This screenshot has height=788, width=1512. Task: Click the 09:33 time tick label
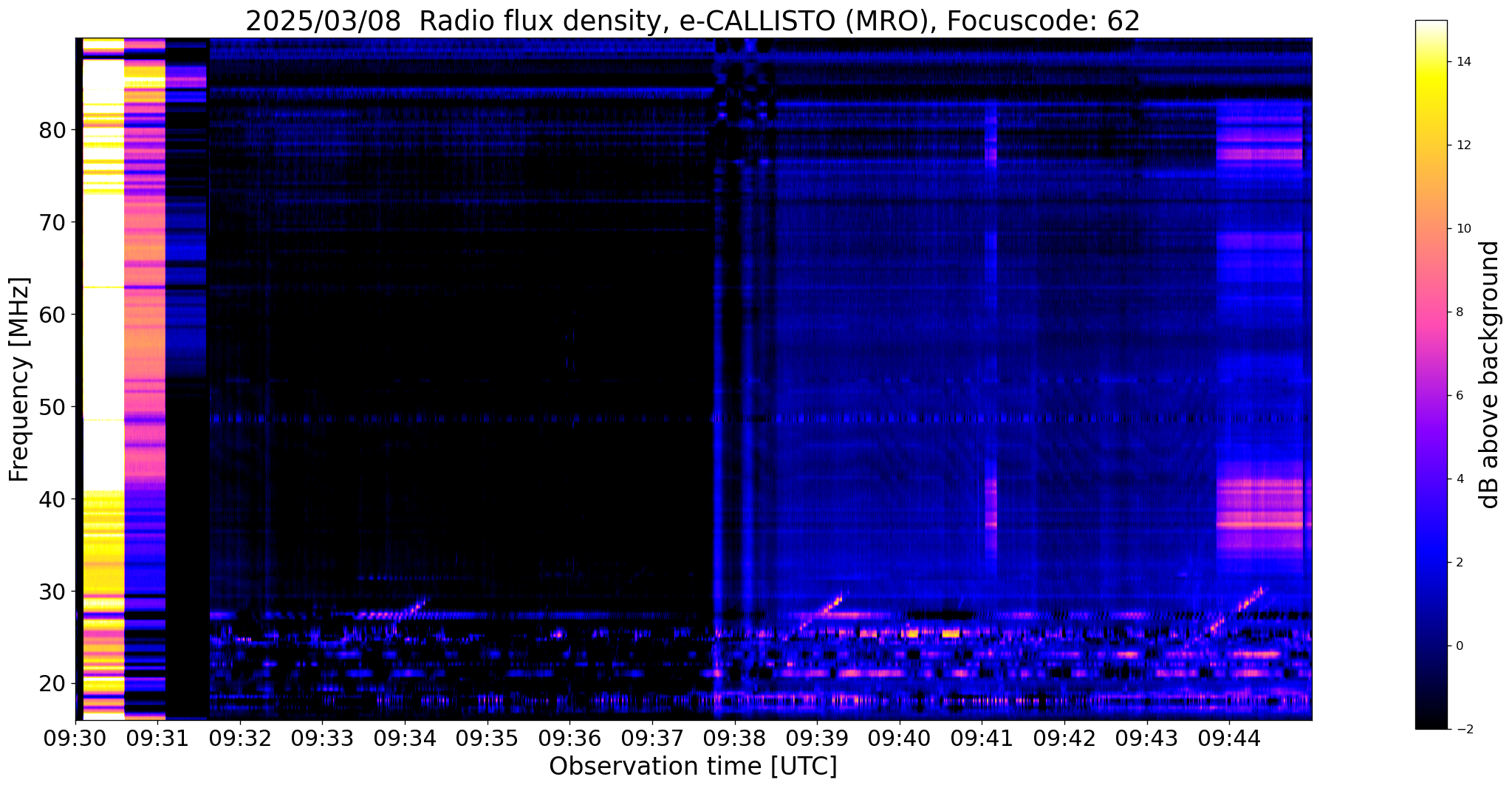point(323,739)
